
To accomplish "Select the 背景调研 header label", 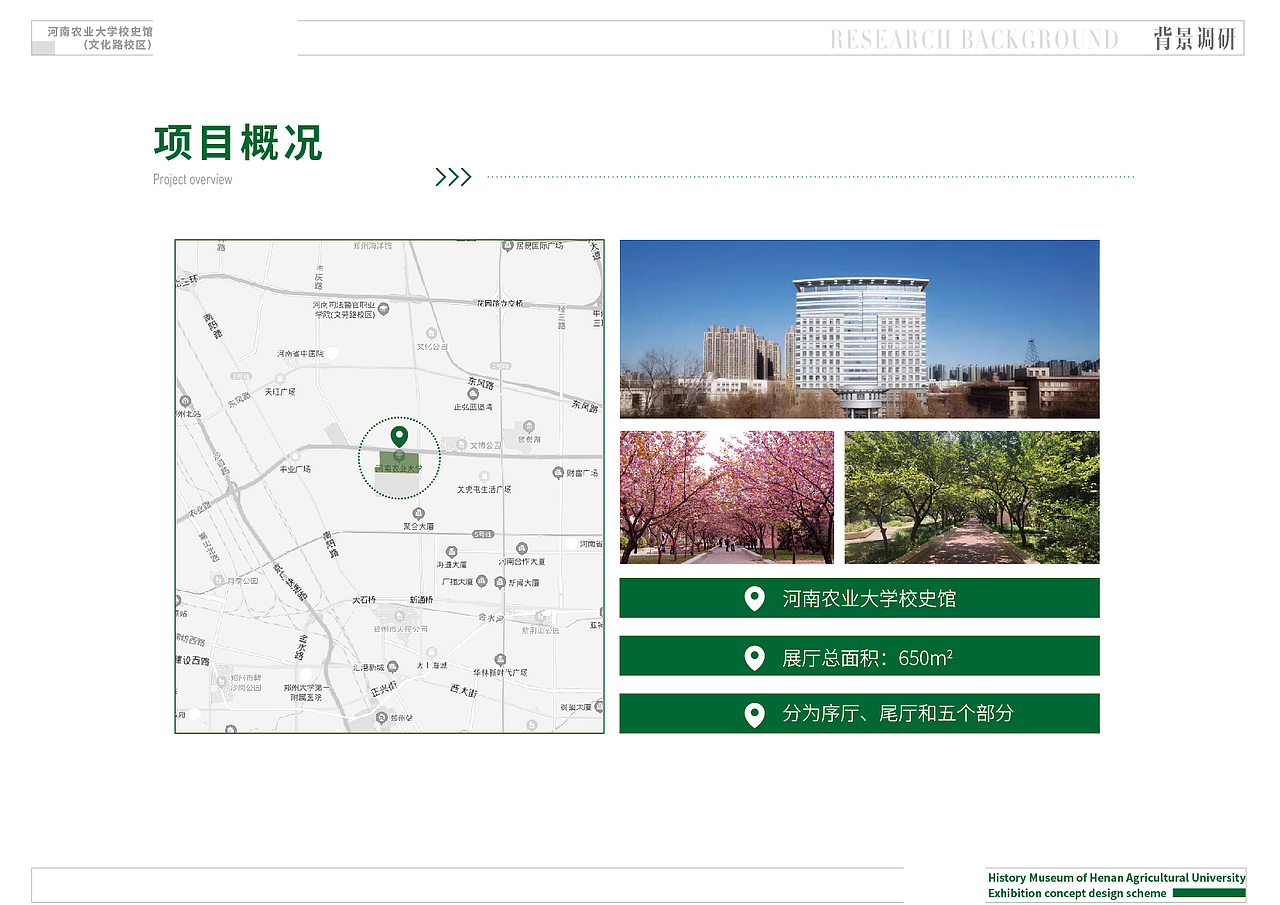I will tap(1195, 37).
